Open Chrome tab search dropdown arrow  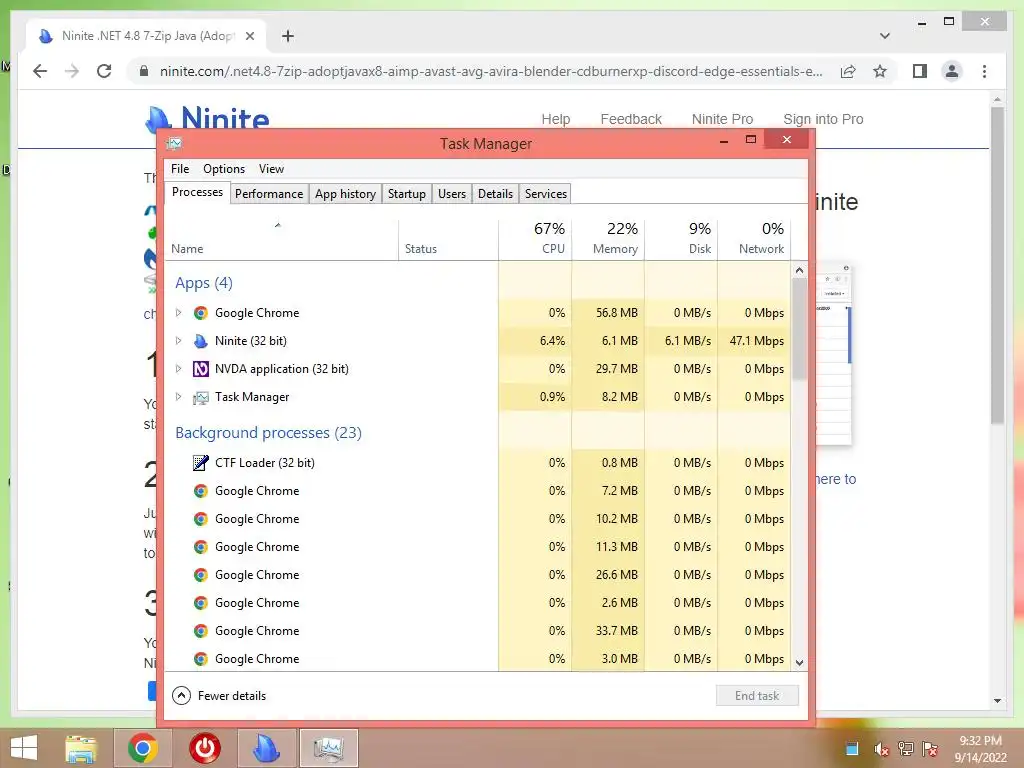(885, 36)
